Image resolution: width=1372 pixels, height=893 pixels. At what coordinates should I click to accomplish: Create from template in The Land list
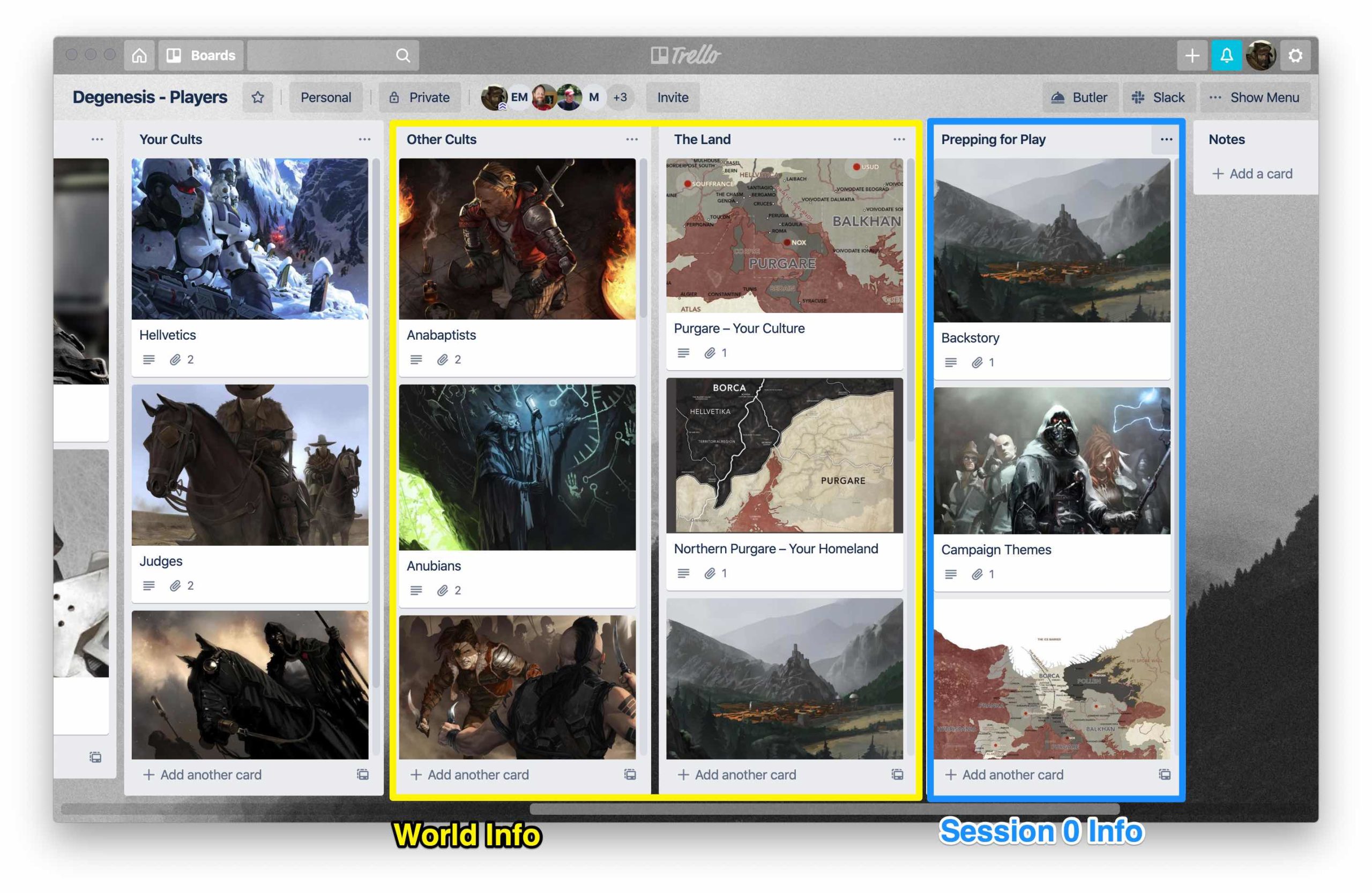[x=898, y=775]
